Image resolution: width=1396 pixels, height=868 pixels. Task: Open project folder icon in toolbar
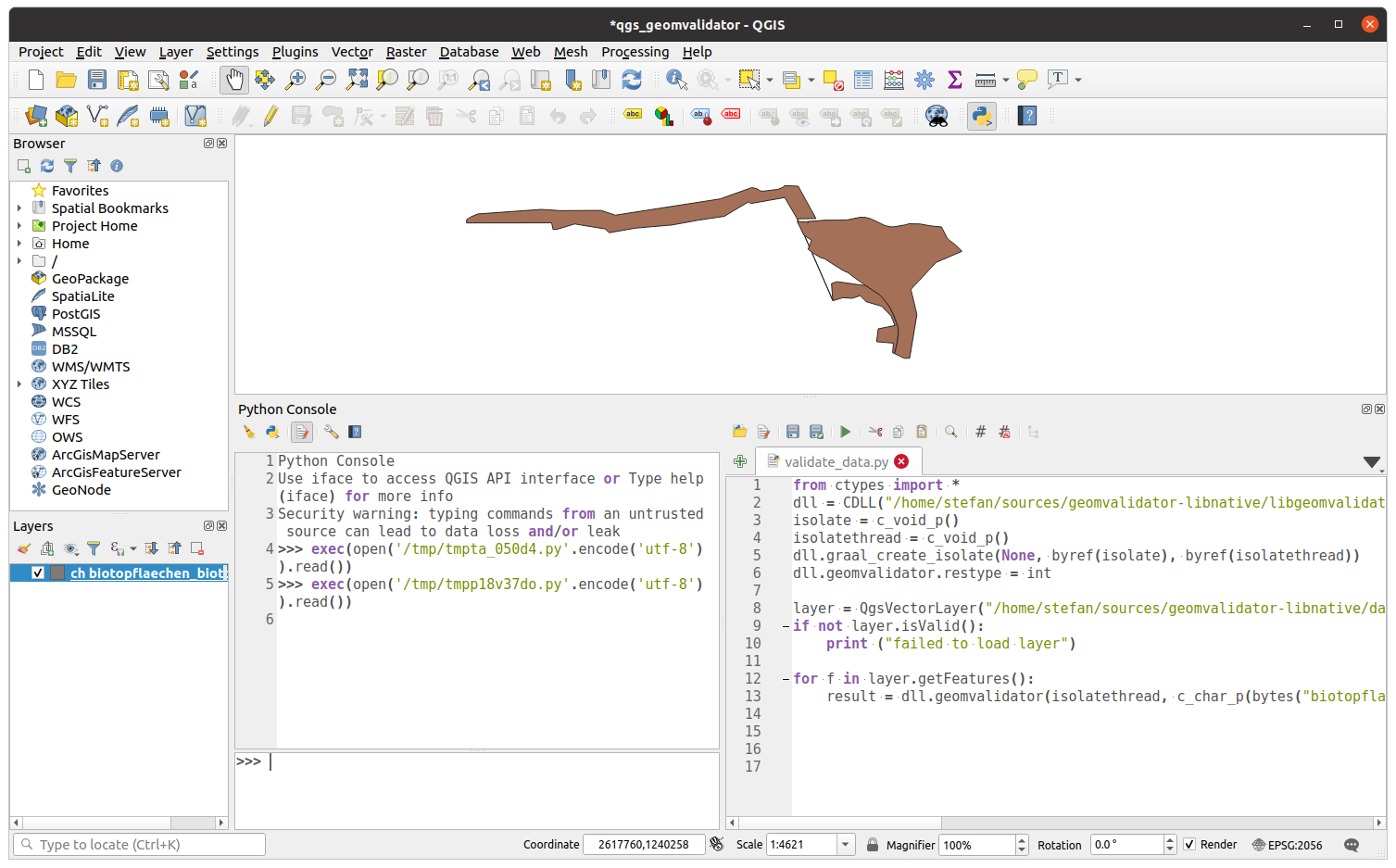66,80
